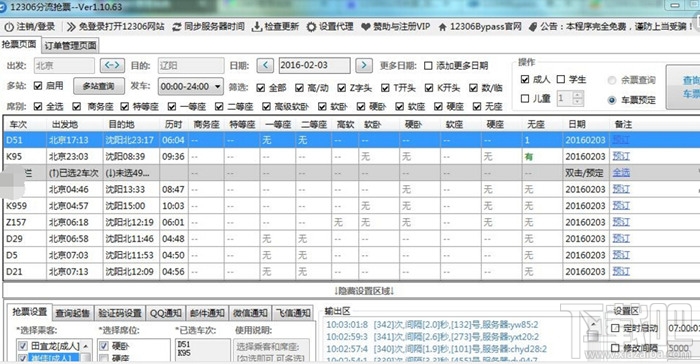Viewport: 700px width, 364px height.
Task: Toggle add more dates checkbox
Action: point(428,66)
